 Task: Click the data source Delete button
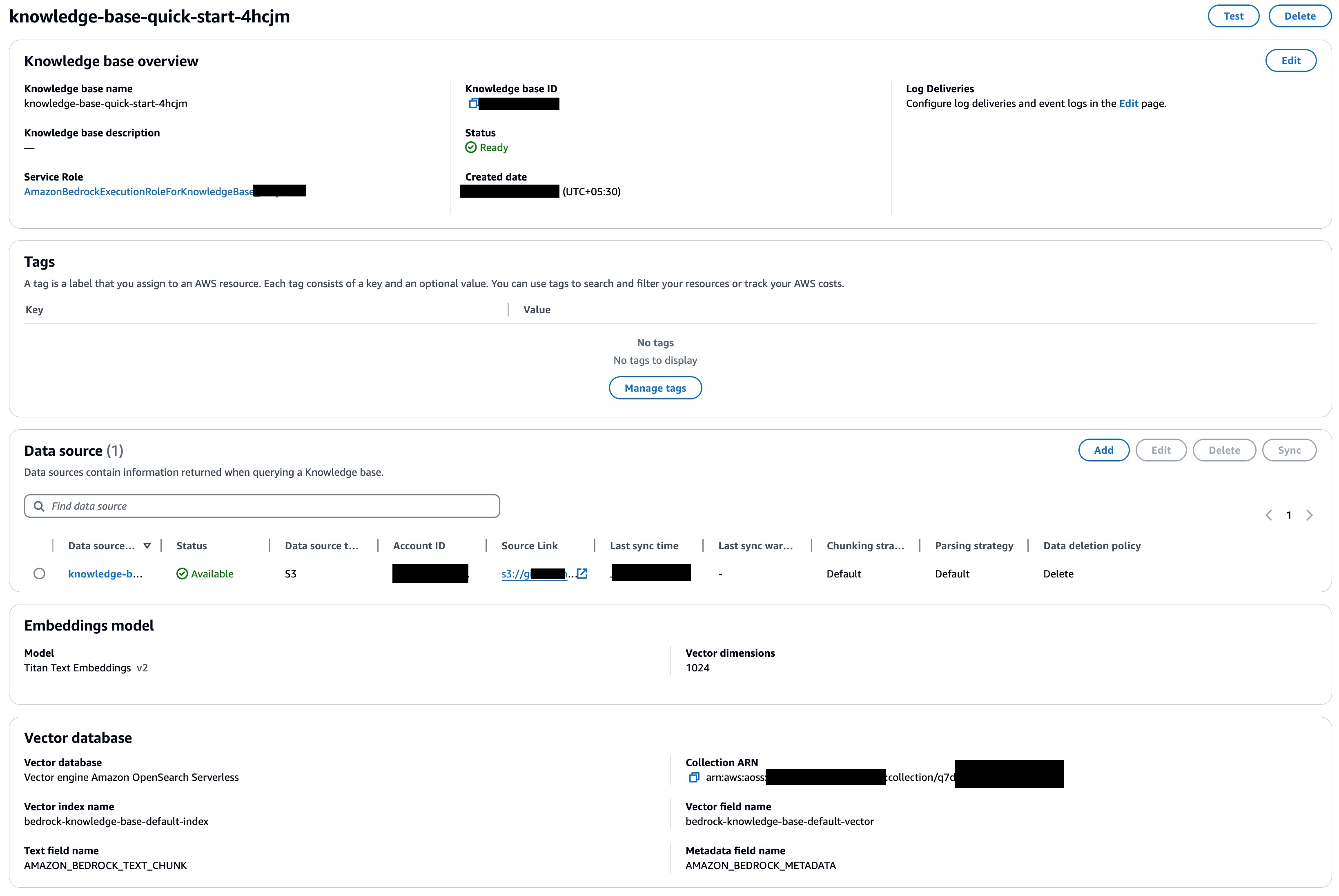[x=1224, y=450]
